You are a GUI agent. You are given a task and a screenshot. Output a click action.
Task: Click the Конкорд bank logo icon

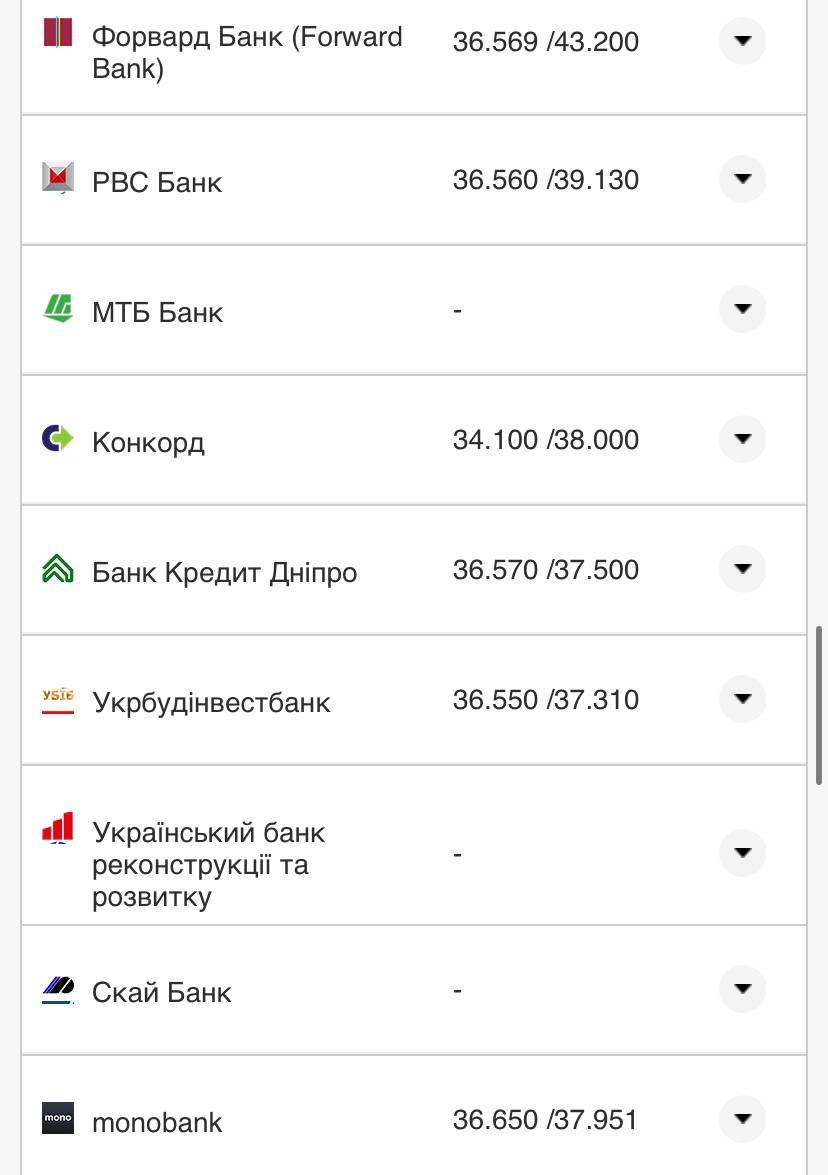point(58,437)
